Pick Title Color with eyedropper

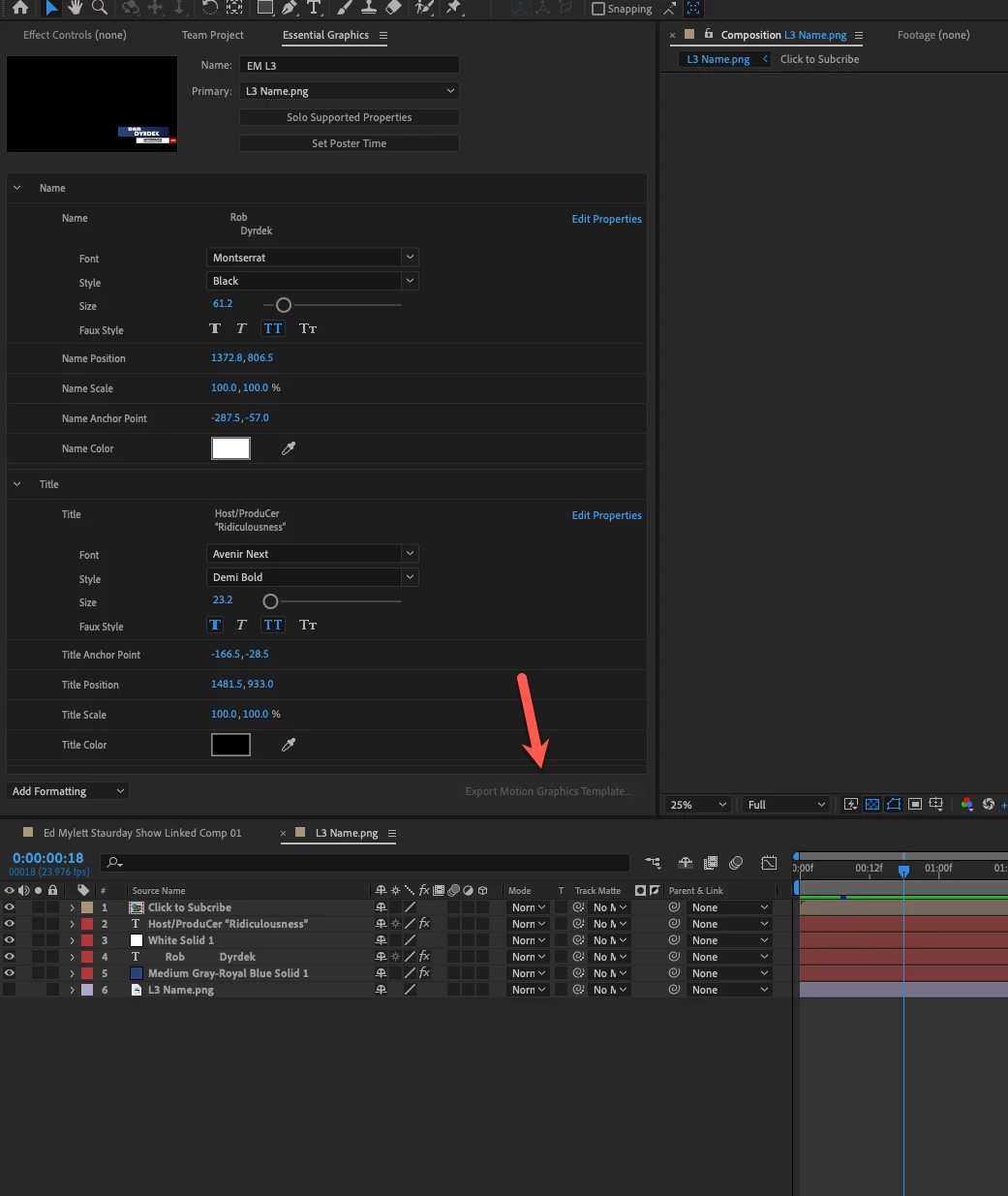click(x=289, y=745)
